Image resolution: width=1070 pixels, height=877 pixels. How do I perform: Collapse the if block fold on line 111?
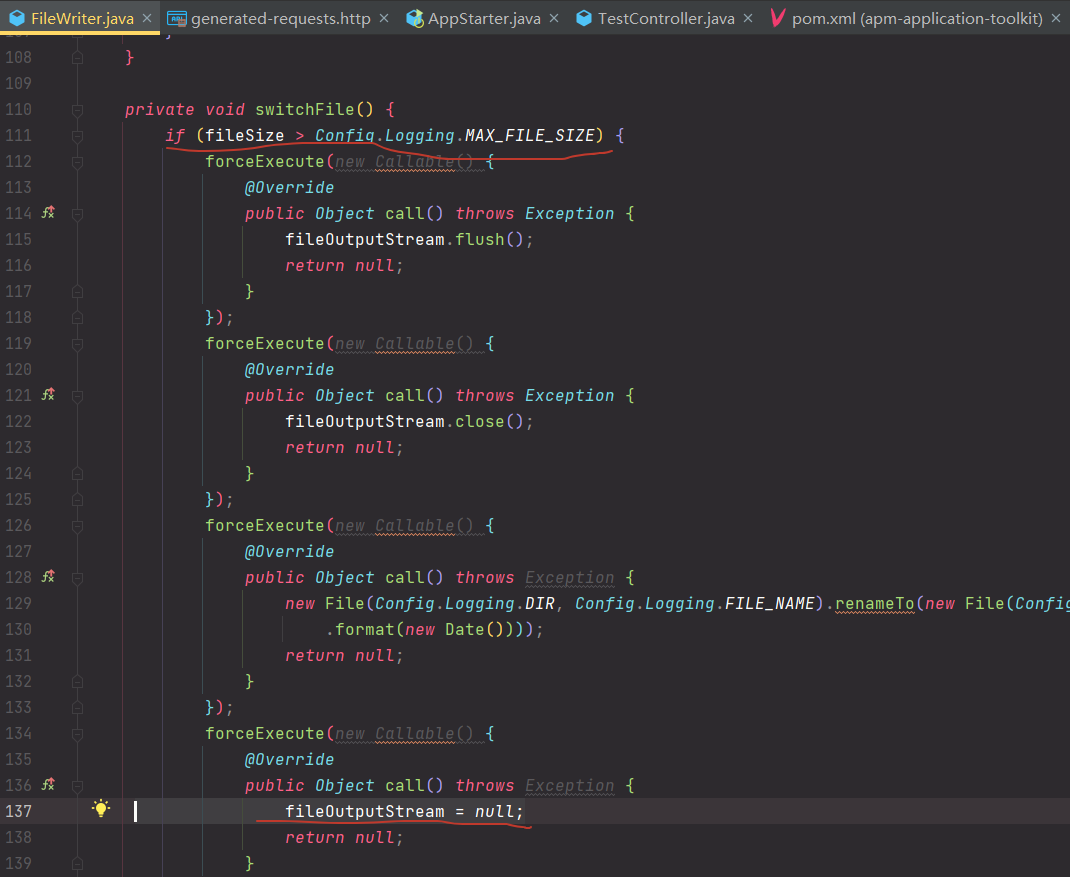click(x=77, y=136)
